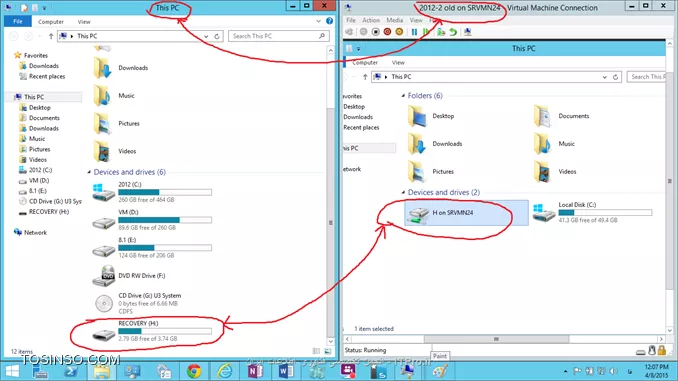The image size is (678, 381).
Task: Switch host Explorer to details view icon
Action: coord(316,351)
